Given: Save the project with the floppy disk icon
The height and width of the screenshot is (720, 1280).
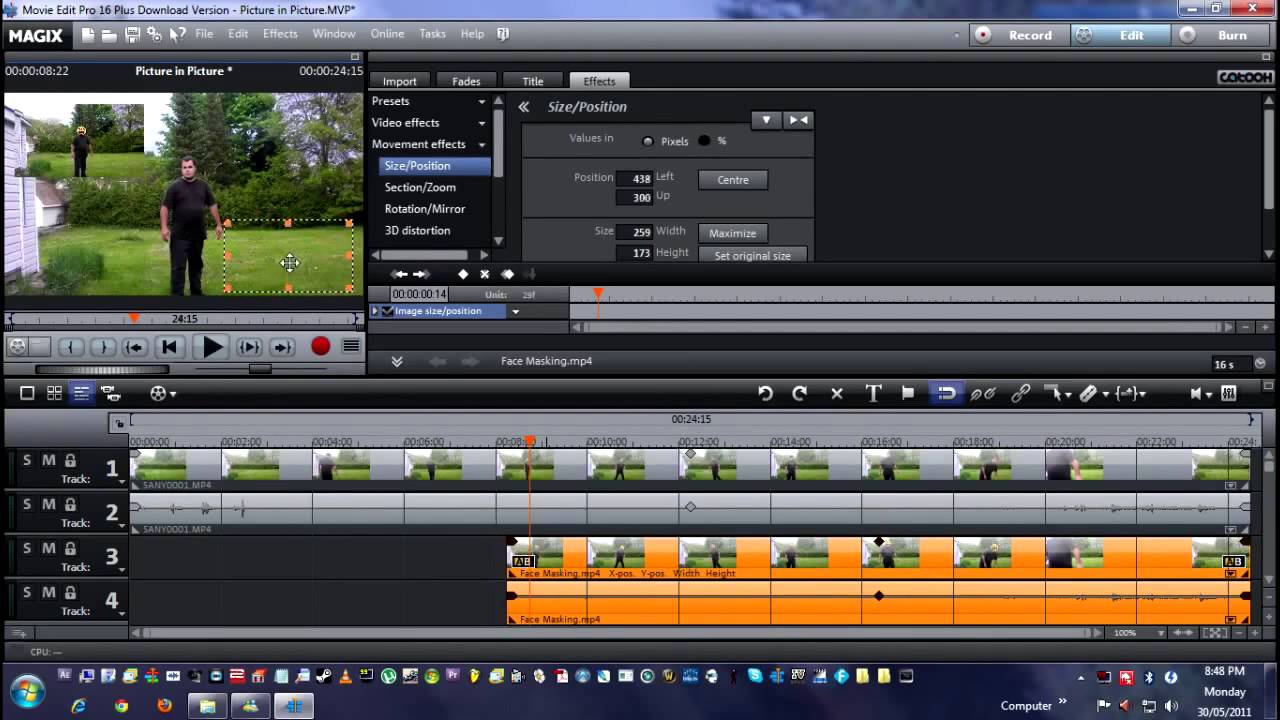Looking at the screenshot, I should pos(132,34).
